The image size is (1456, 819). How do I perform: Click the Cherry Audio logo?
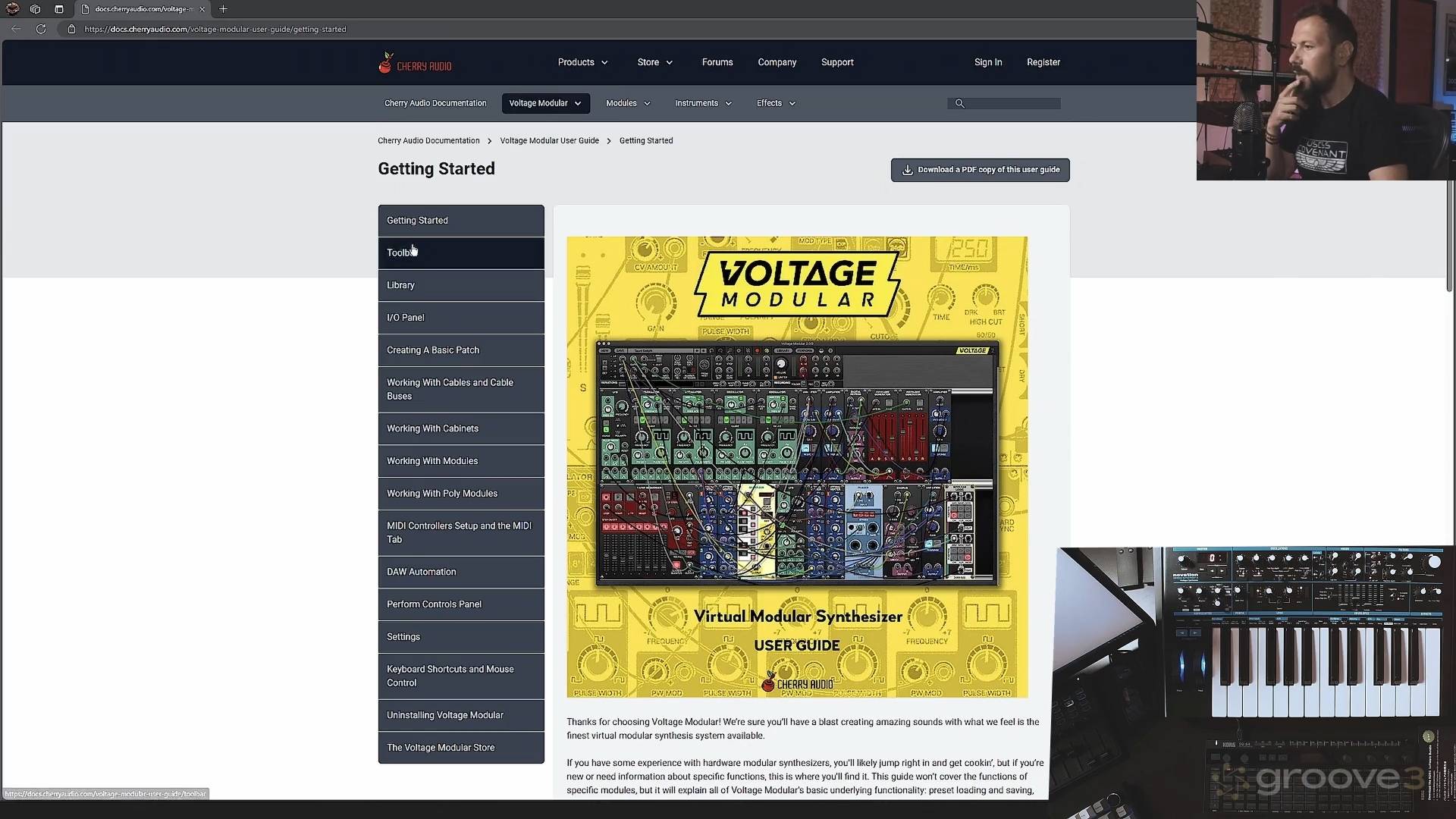point(415,64)
